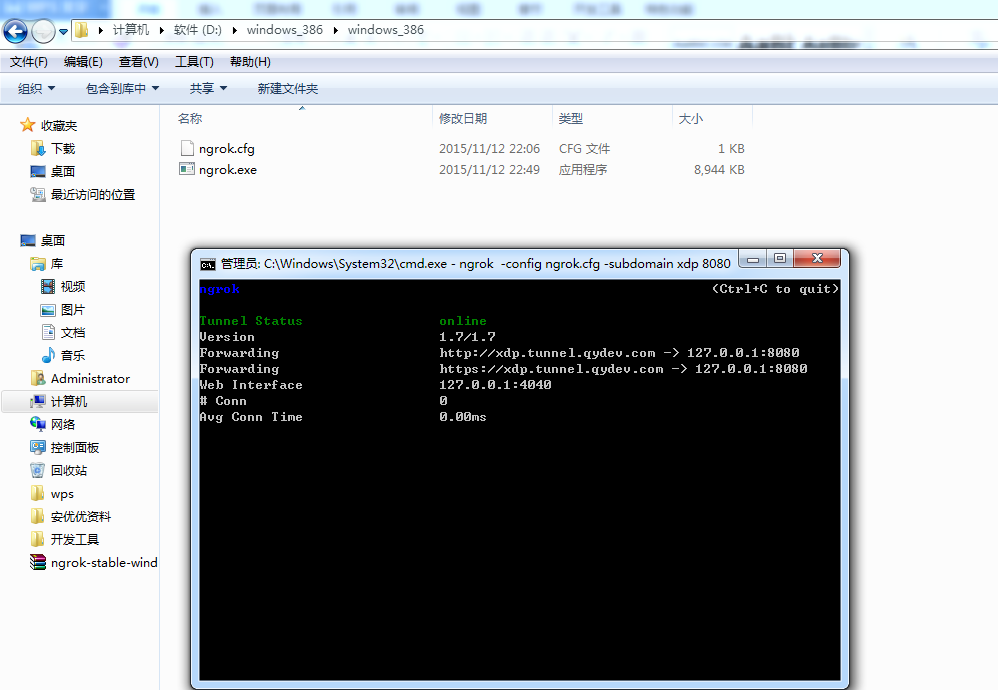
Task: Open the 编辑(E) menu
Action: tap(83, 62)
